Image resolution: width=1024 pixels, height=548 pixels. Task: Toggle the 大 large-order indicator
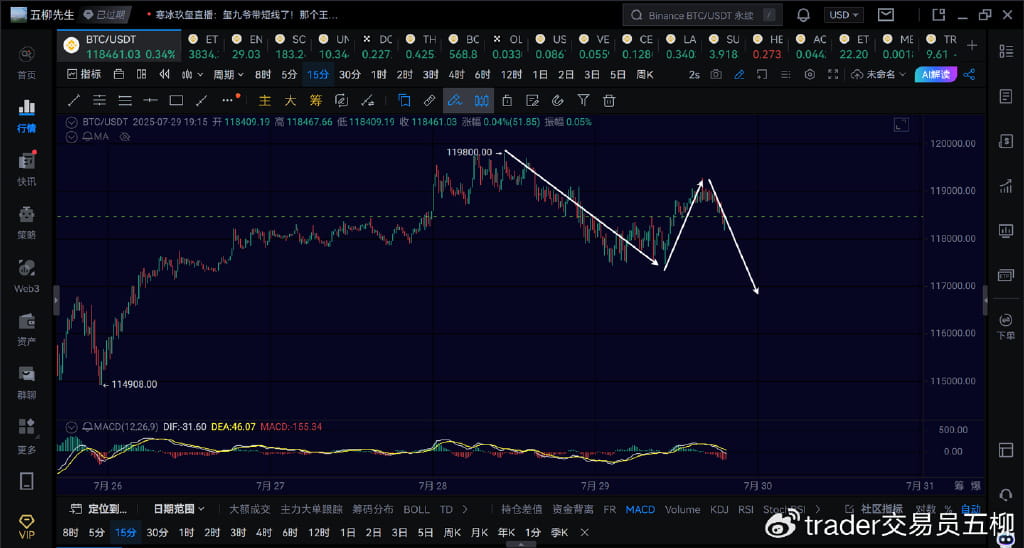(x=290, y=101)
